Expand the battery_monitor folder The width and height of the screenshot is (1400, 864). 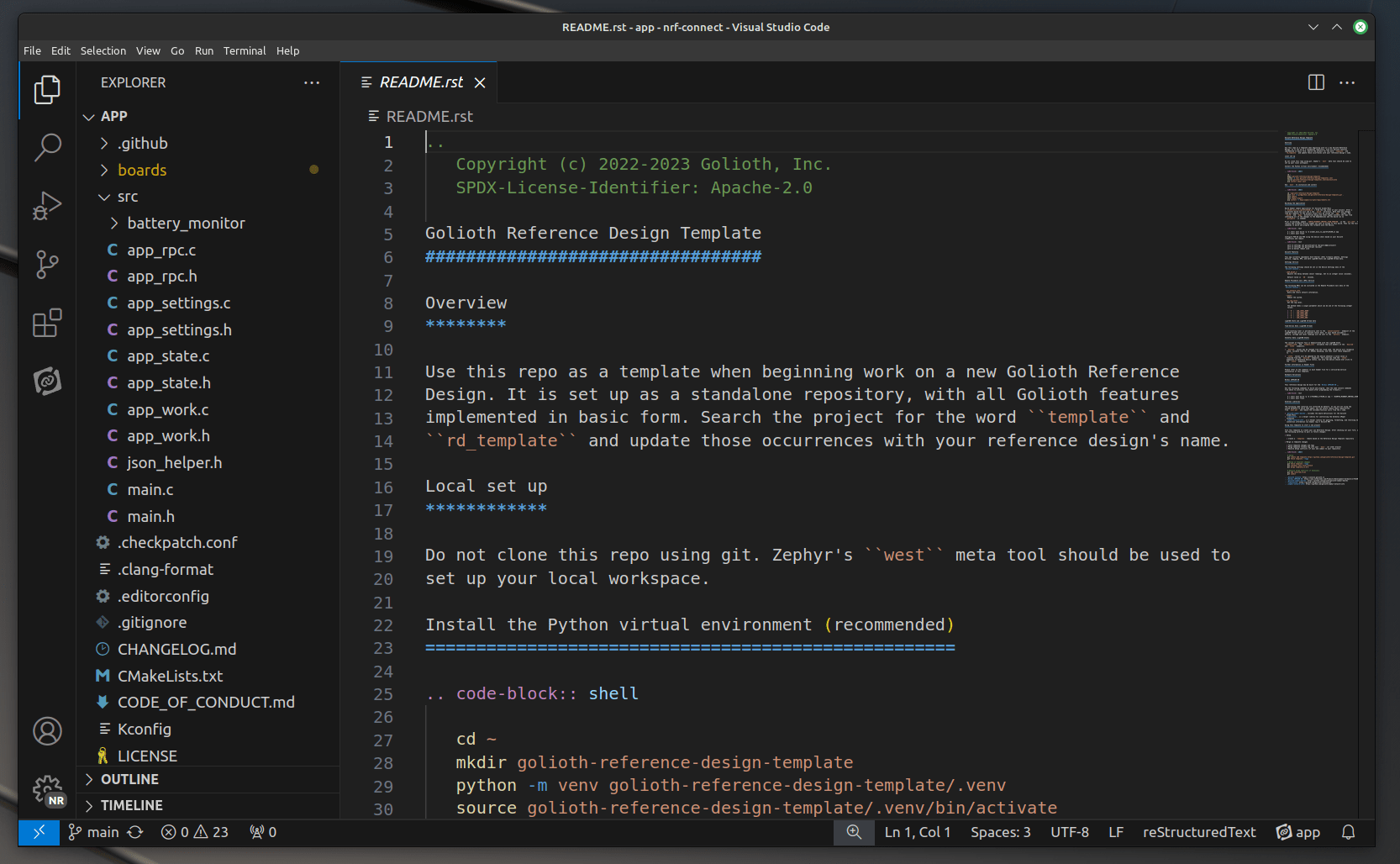(208, 223)
